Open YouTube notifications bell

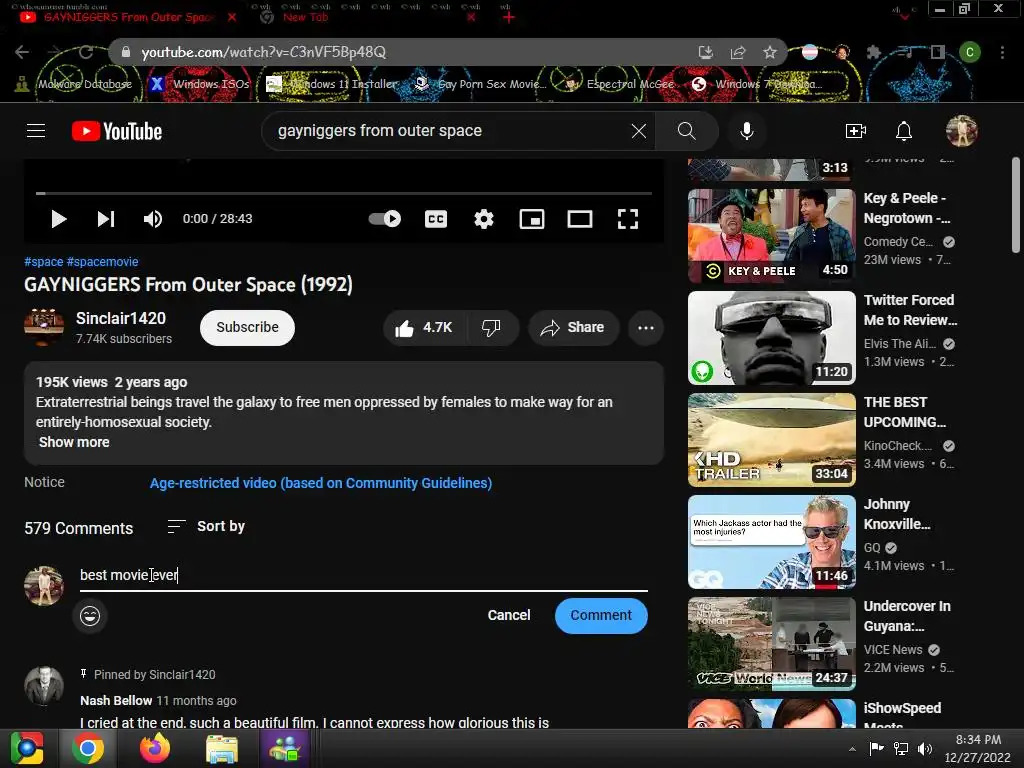(904, 131)
